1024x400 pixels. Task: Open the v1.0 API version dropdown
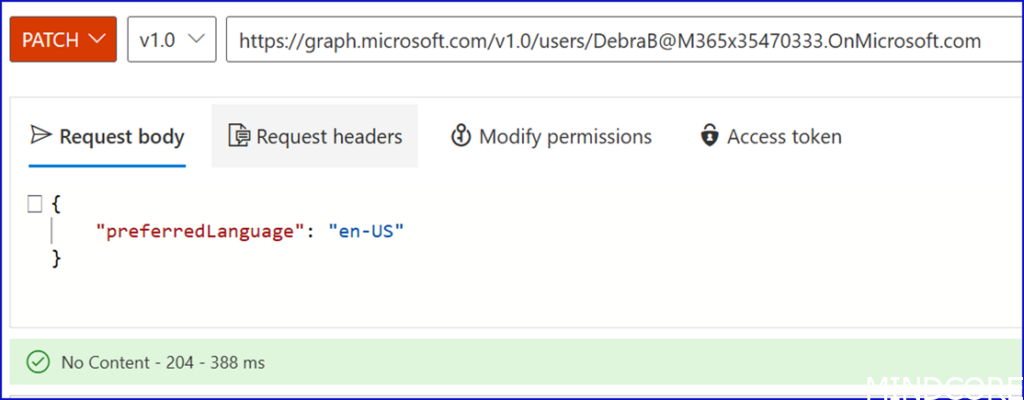(x=172, y=39)
